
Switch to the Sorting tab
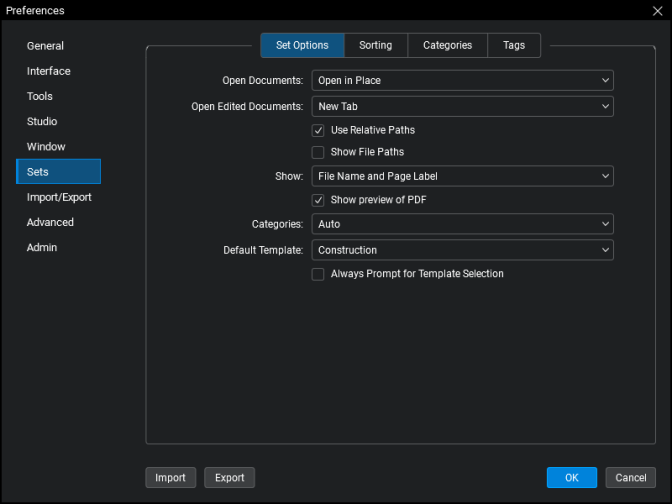[x=376, y=45]
